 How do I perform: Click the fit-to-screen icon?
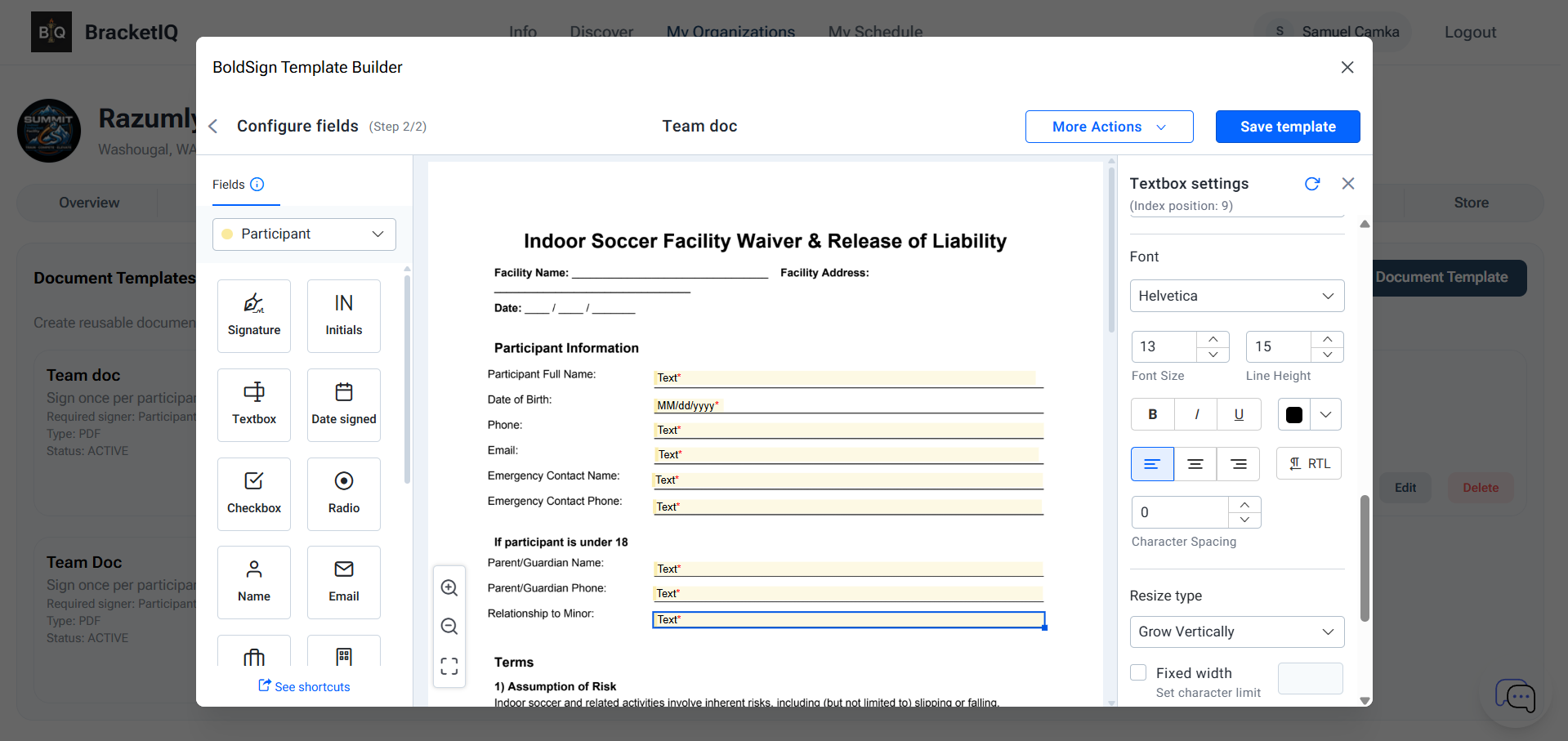tap(449, 666)
